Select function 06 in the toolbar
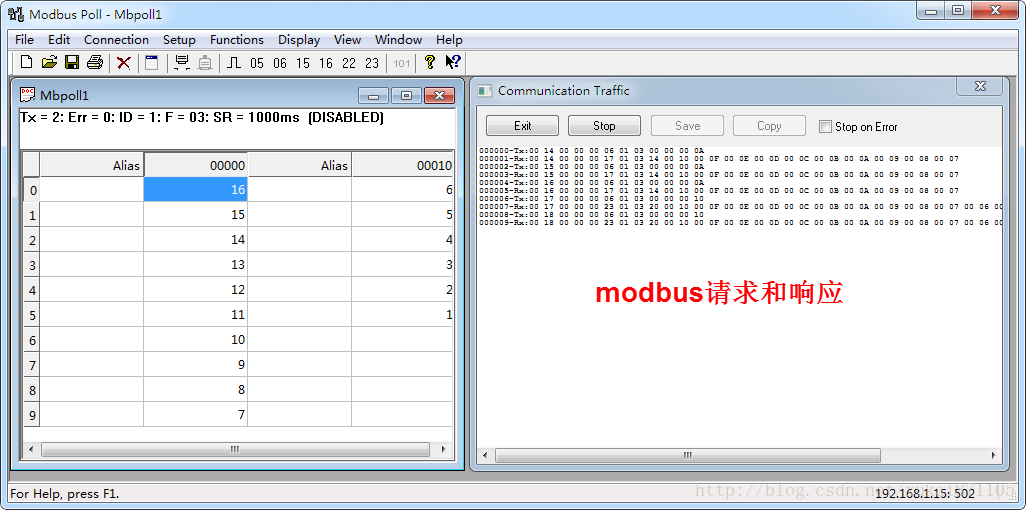This screenshot has width=1026, height=510. pos(280,63)
